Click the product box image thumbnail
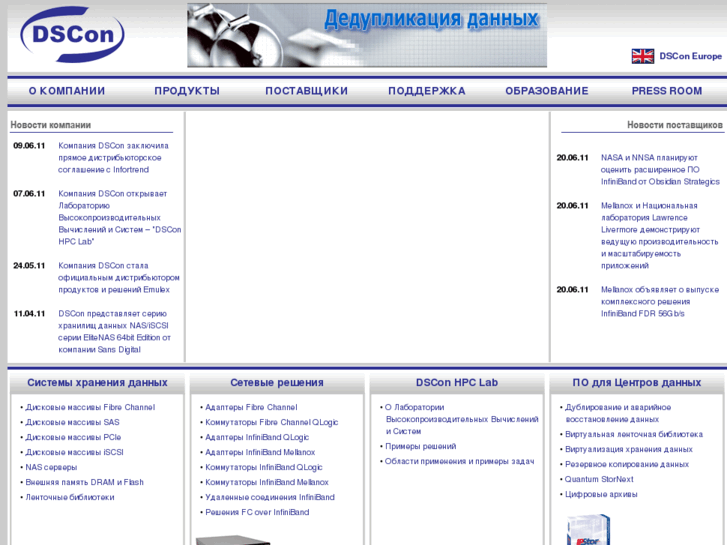 588,530
